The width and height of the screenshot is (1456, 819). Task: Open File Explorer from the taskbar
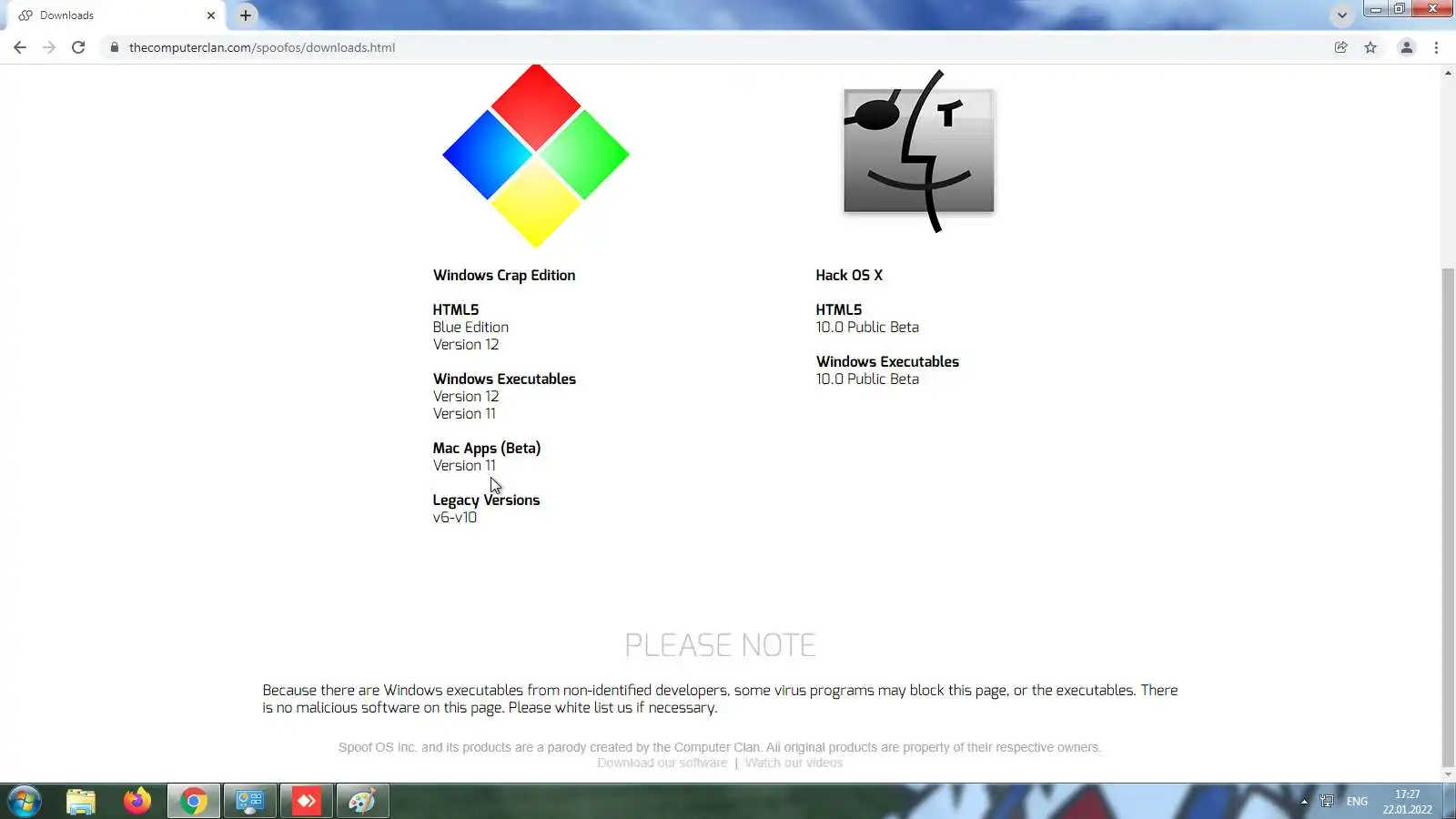tap(81, 802)
